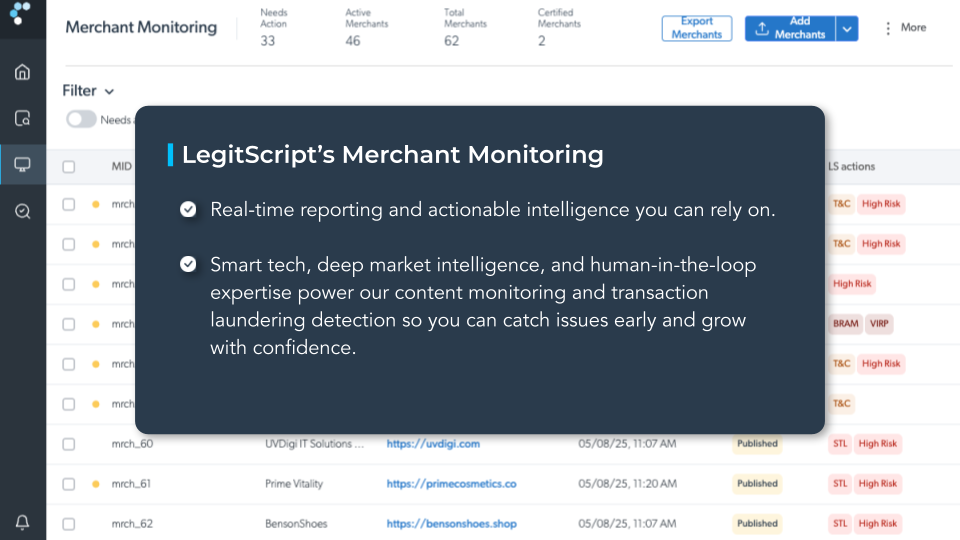Check the box for mrch_61 row

(69, 484)
